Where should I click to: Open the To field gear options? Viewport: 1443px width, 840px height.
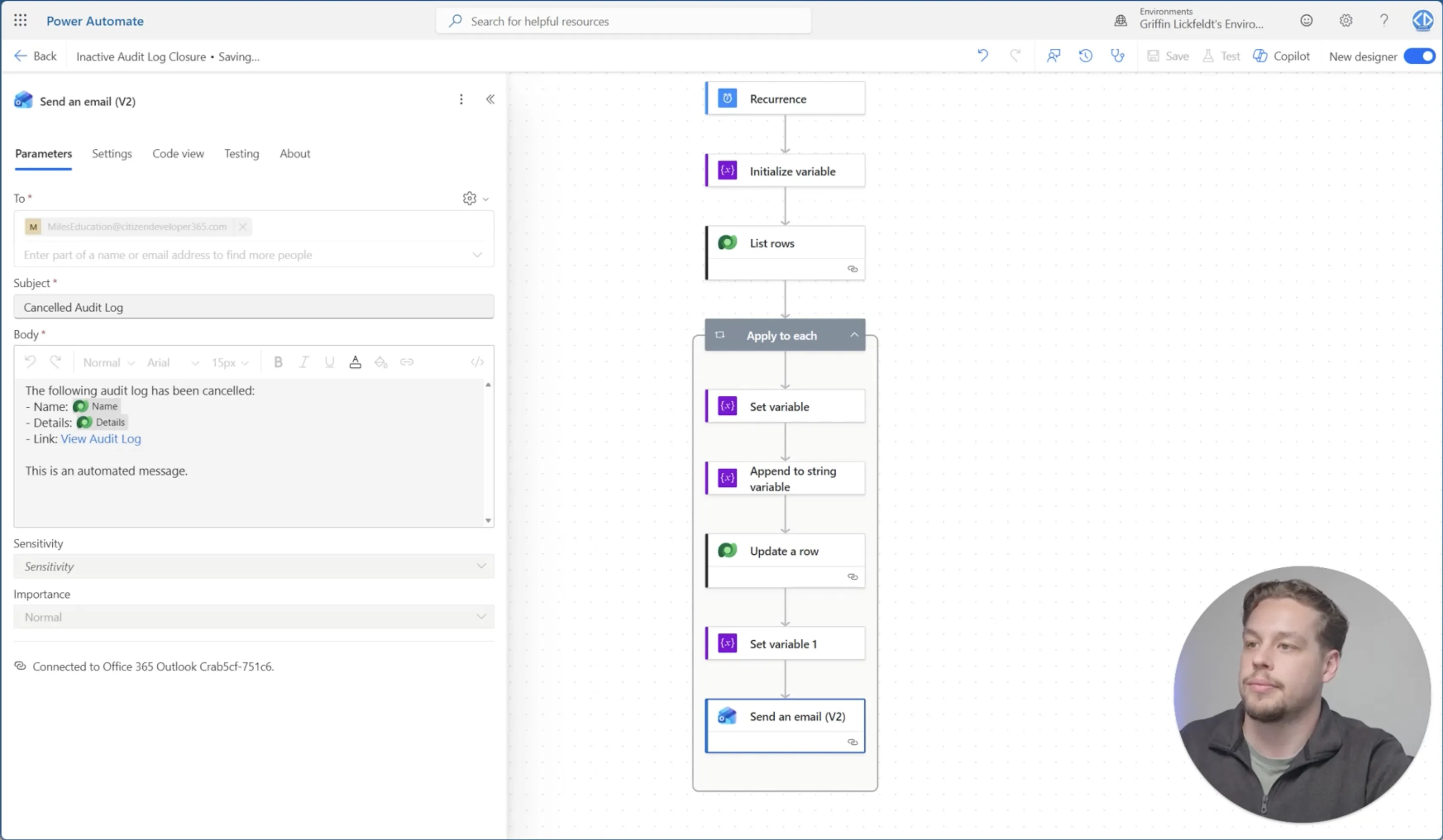(475, 199)
